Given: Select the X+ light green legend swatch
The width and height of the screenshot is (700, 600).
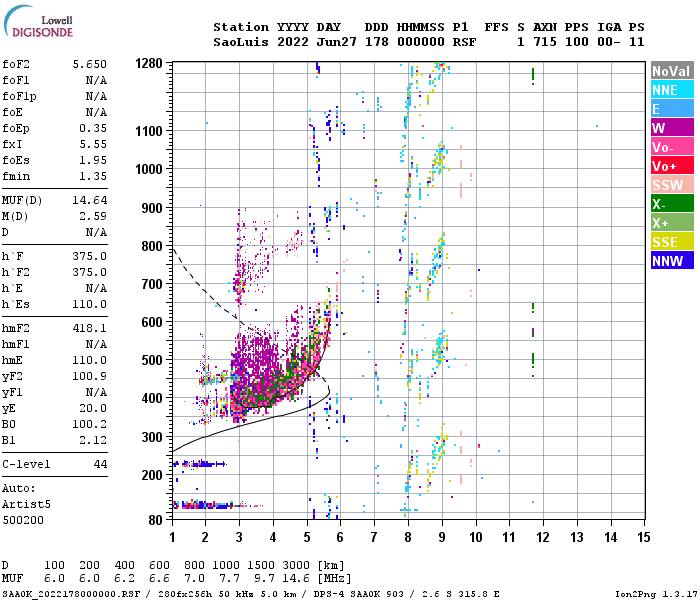Looking at the screenshot, I should point(672,223).
